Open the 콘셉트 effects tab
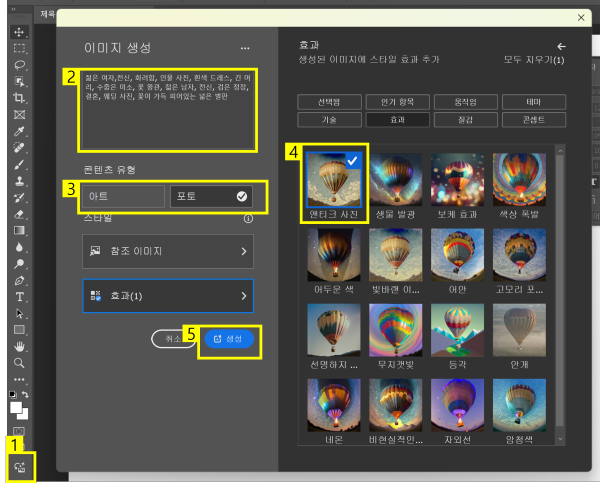The image size is (600, 483). coord(534,120)
